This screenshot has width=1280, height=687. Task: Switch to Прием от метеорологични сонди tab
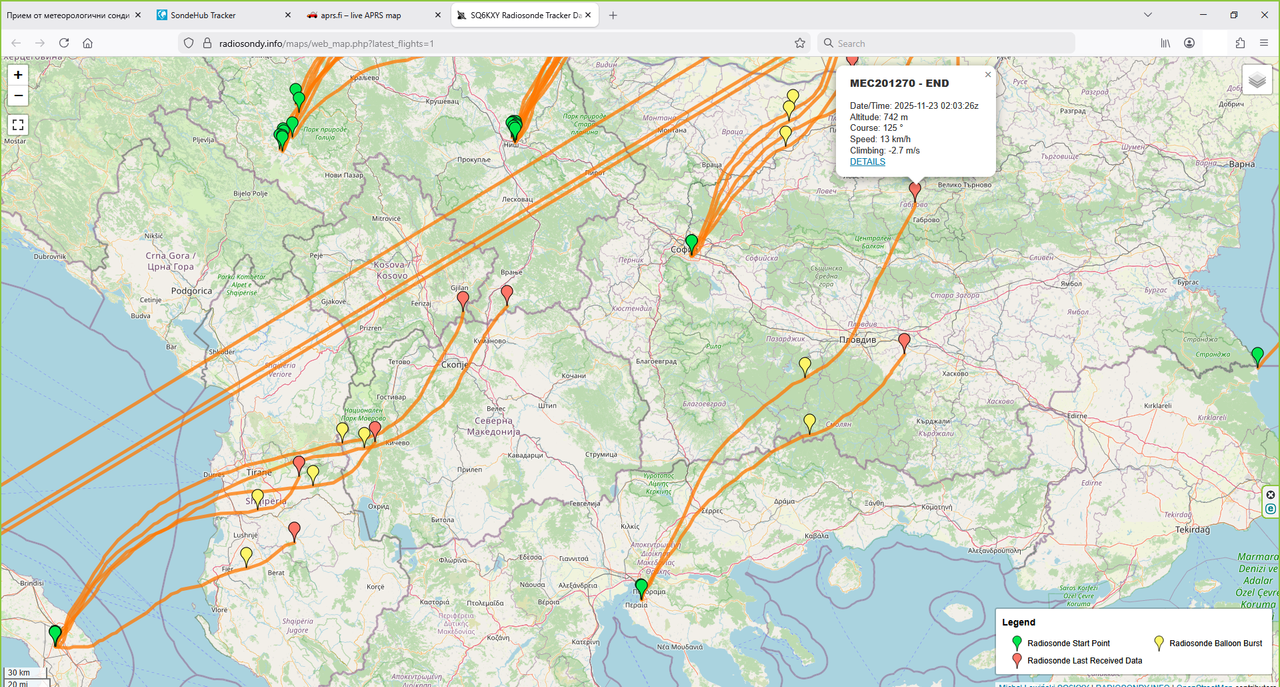68,15
